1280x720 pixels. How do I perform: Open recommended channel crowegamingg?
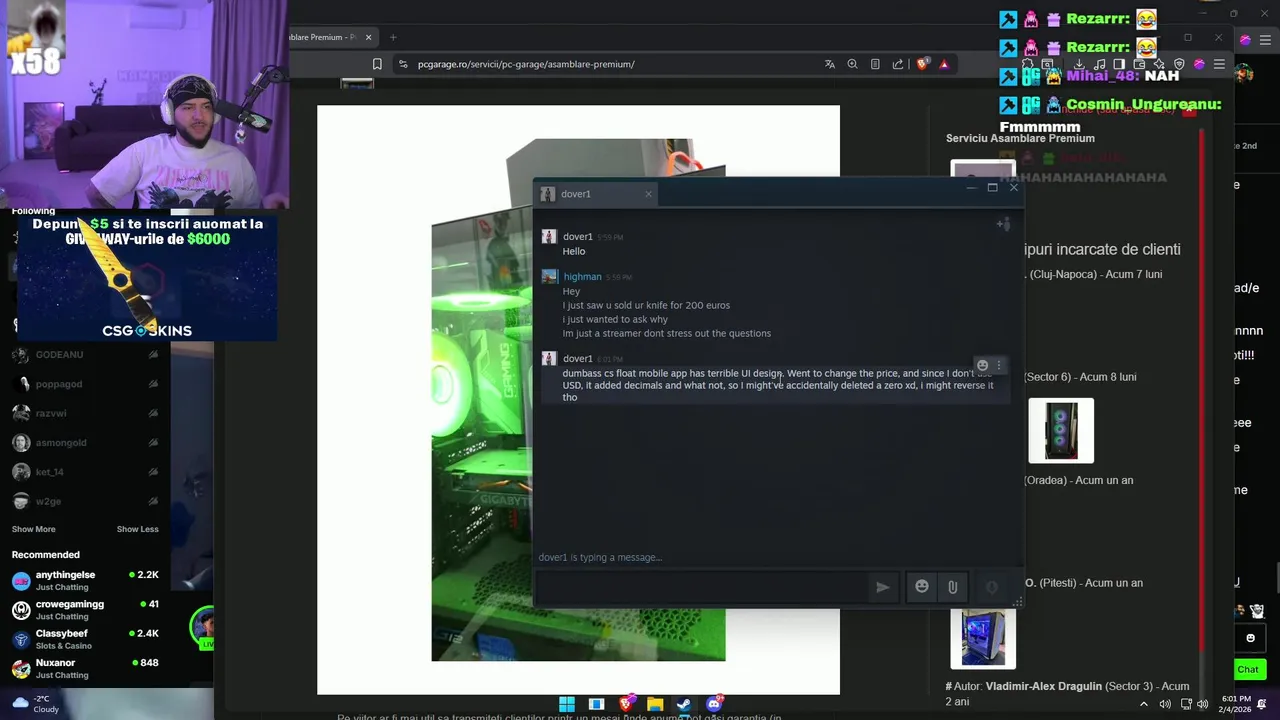pos(85,610)
